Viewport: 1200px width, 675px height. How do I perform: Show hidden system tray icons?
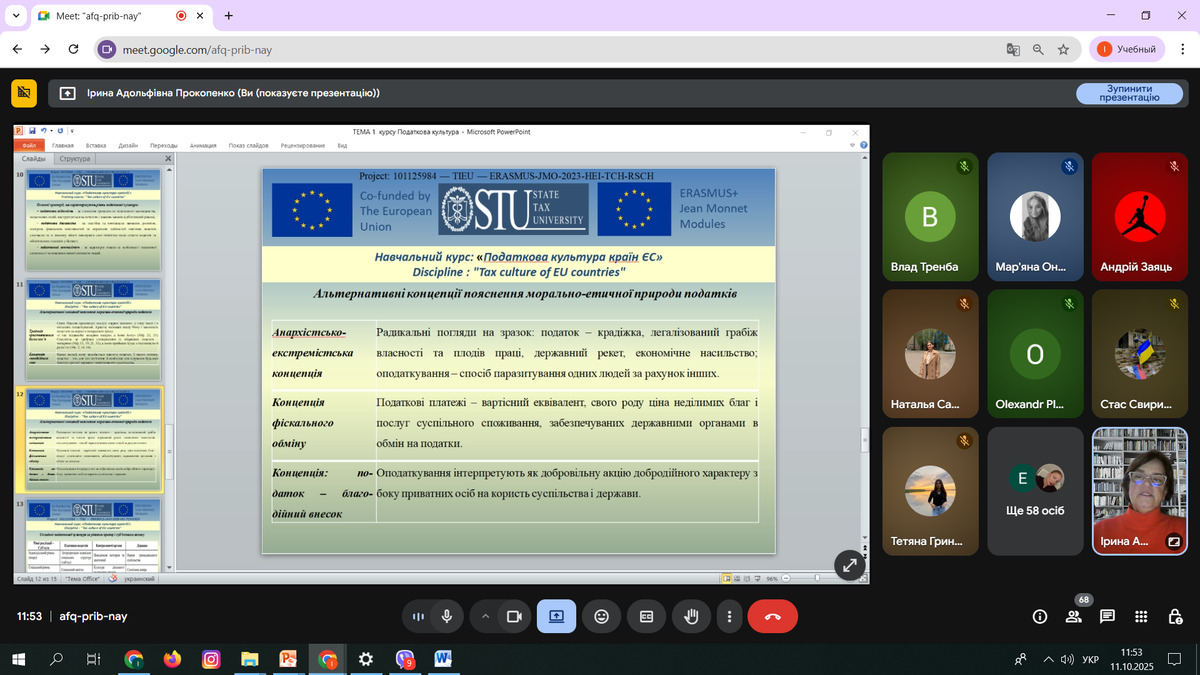(1048, 659)
